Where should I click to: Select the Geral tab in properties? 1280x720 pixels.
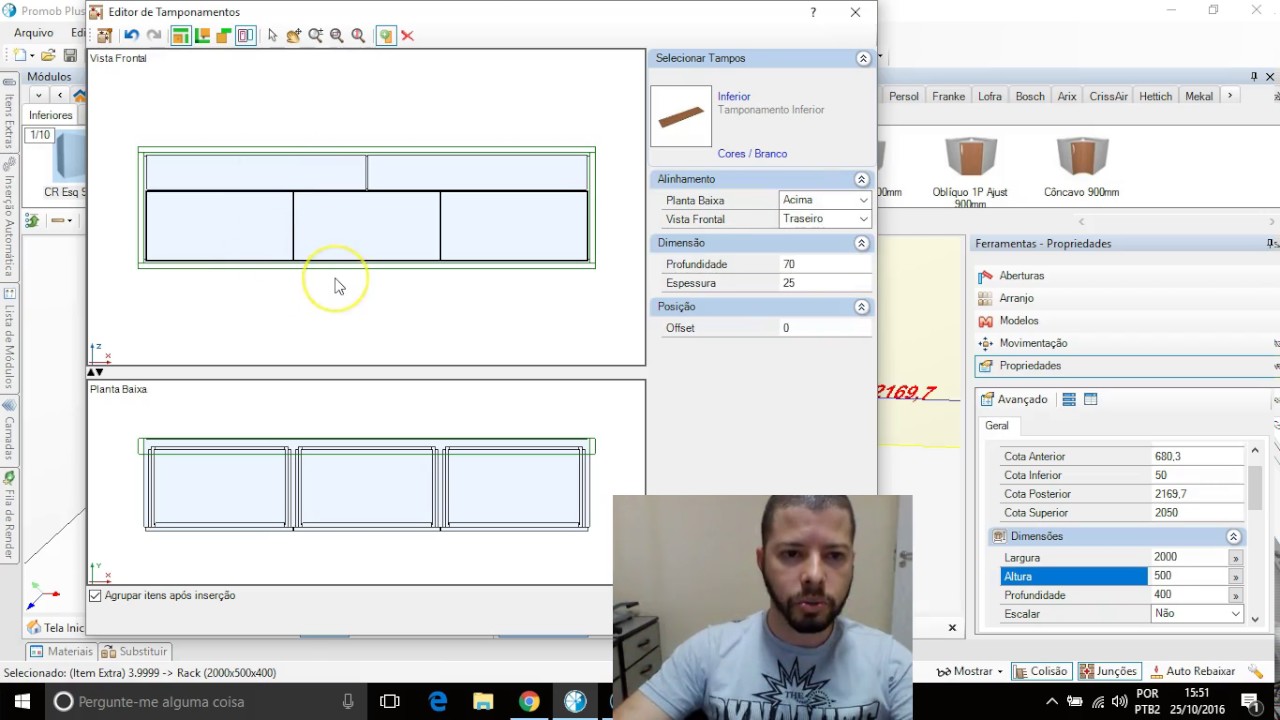[x=997, y=425]
